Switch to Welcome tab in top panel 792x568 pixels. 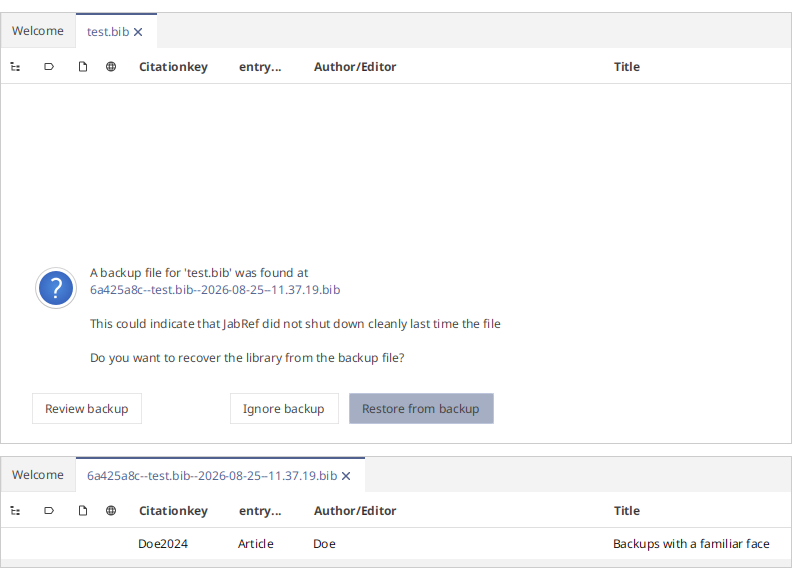(x=38, y=31)
